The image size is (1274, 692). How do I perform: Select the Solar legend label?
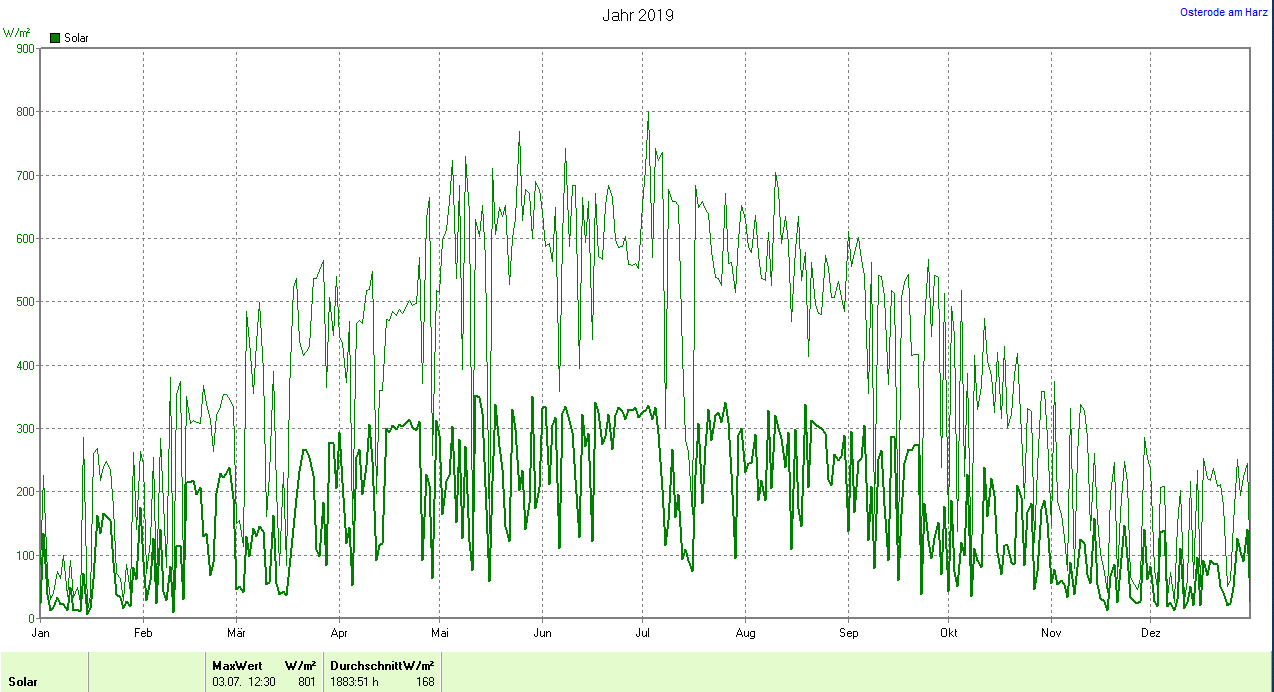click(x=76, y=38)
